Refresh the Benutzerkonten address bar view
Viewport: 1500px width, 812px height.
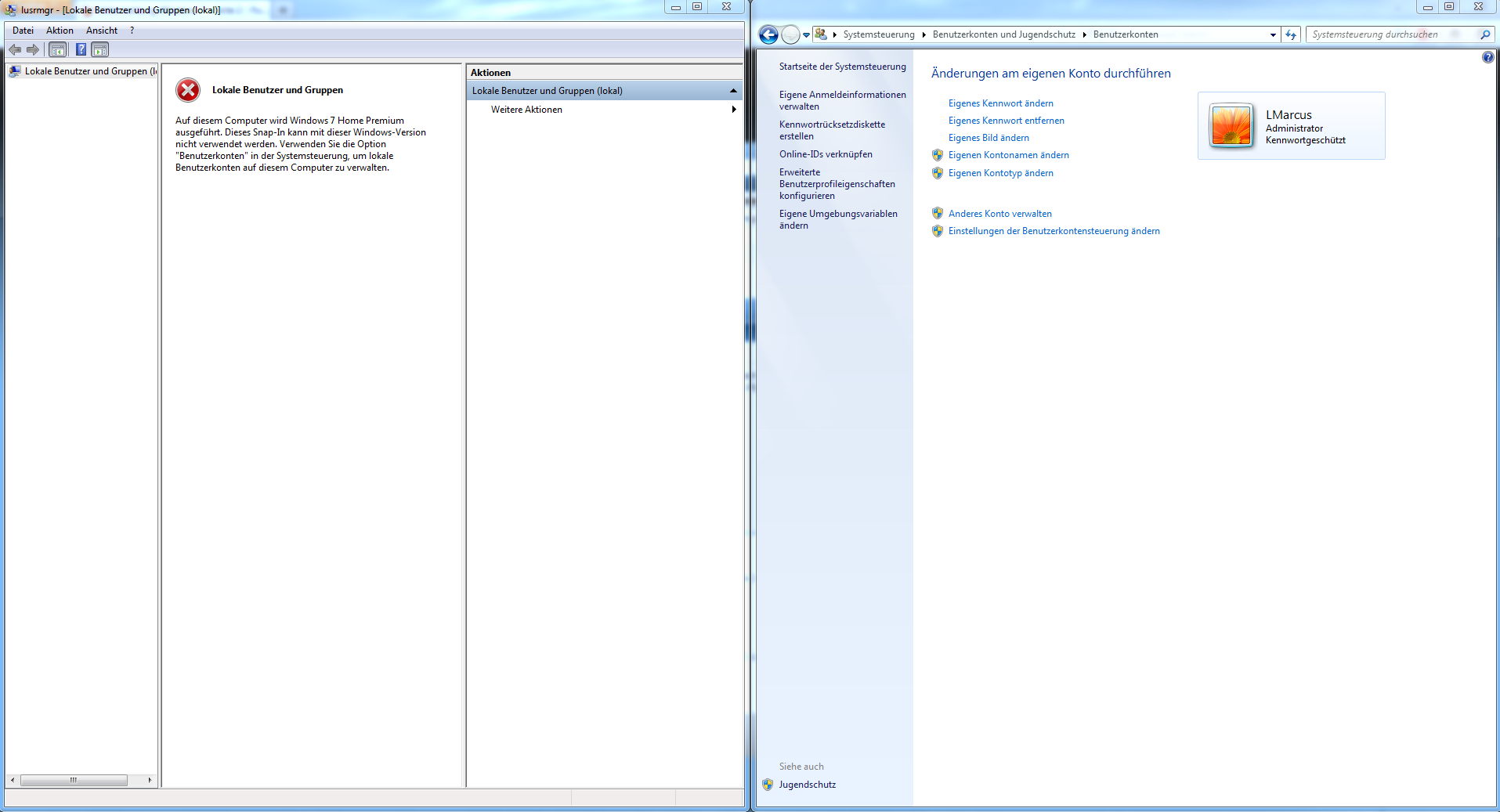tap(1291, 34)
